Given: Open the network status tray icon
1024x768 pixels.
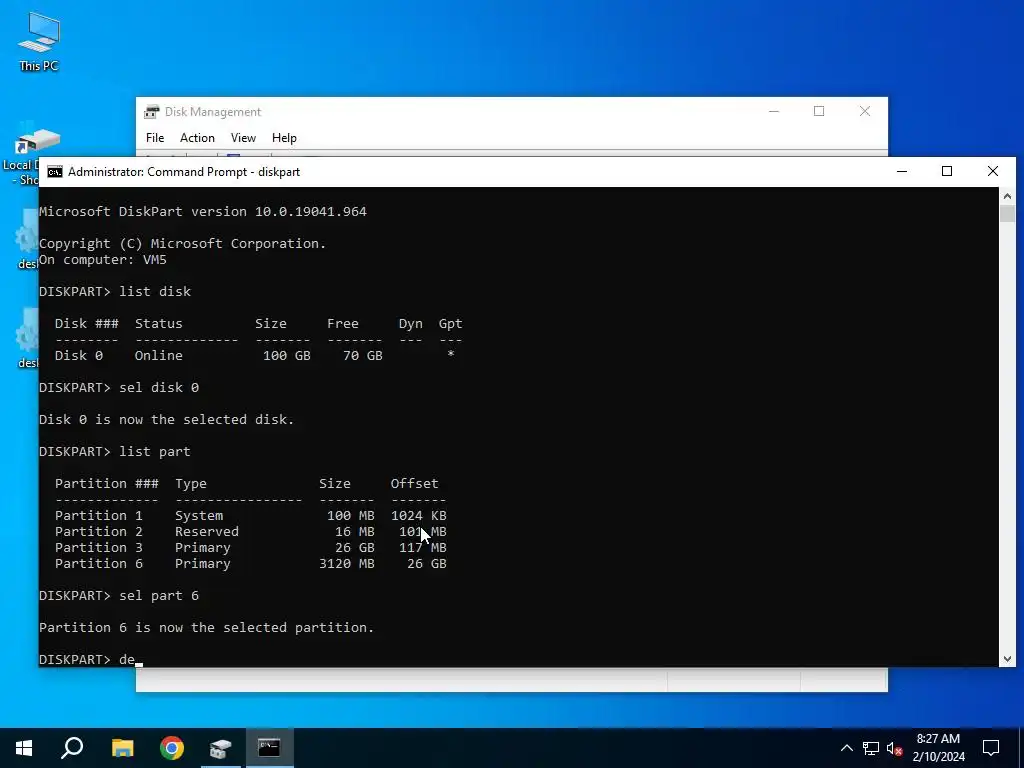Looking at the screenshot, I should coord(871,748).
